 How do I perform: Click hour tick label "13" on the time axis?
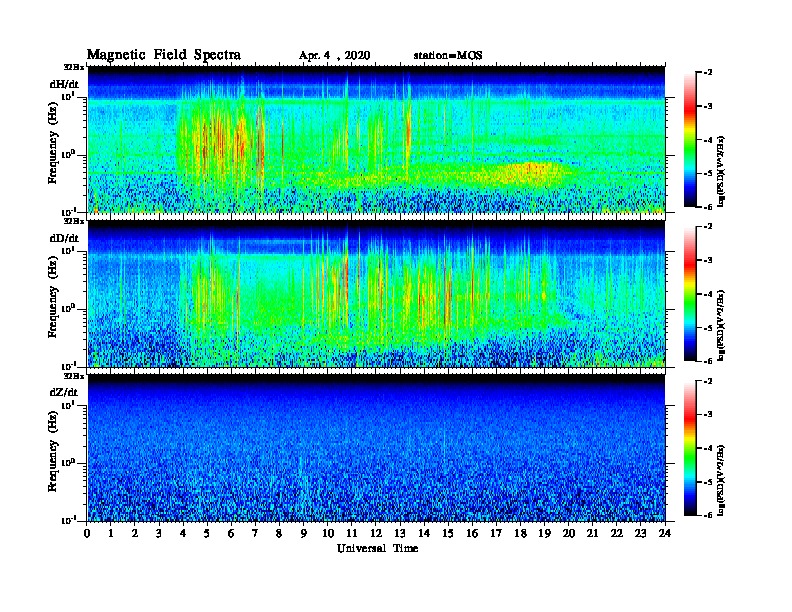coord(400,533)
